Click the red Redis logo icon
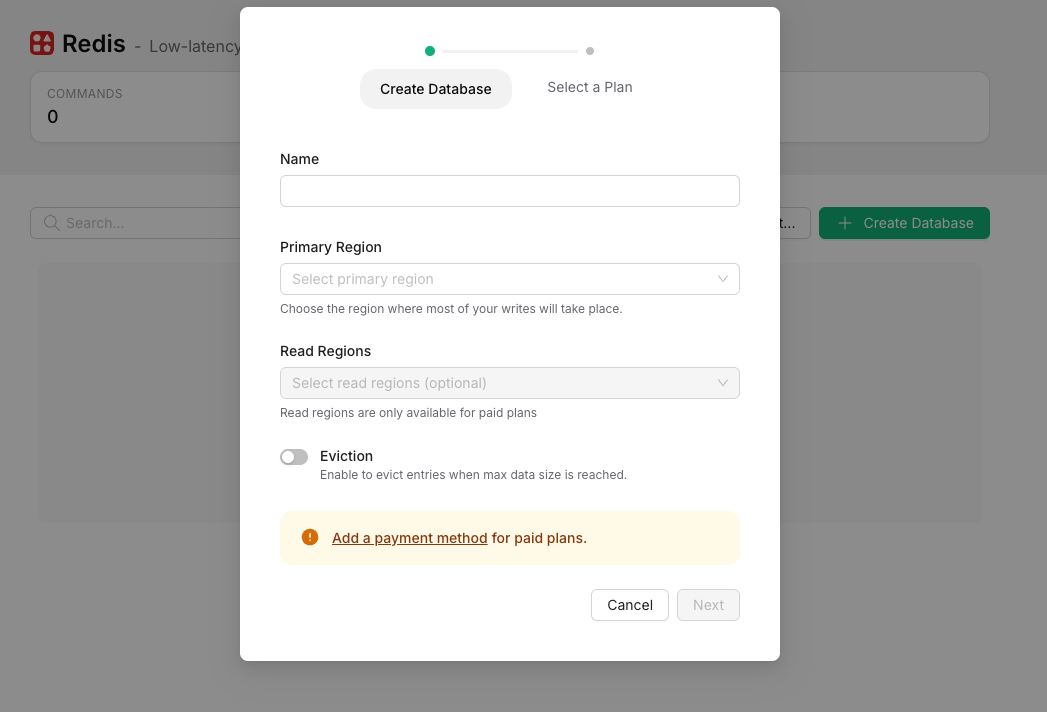 [x=42, y=43]
